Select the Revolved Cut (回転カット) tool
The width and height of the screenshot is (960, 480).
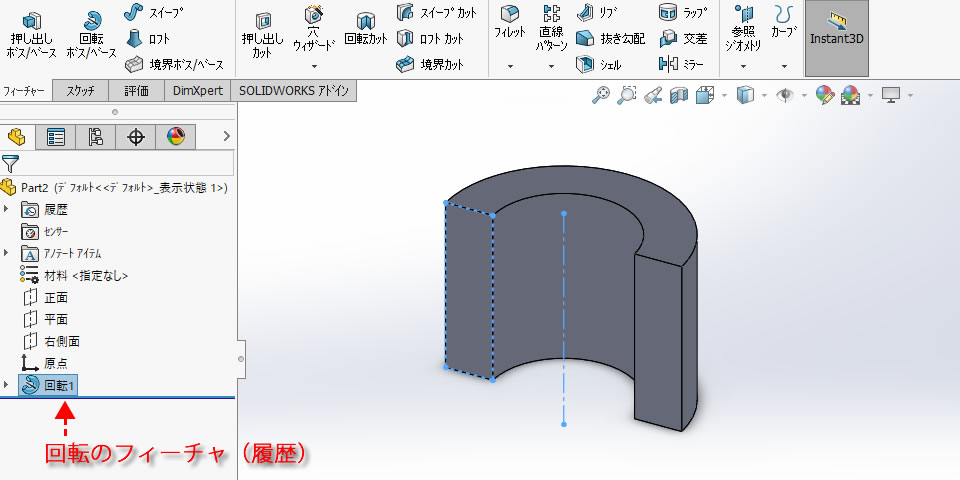[366, 31]
